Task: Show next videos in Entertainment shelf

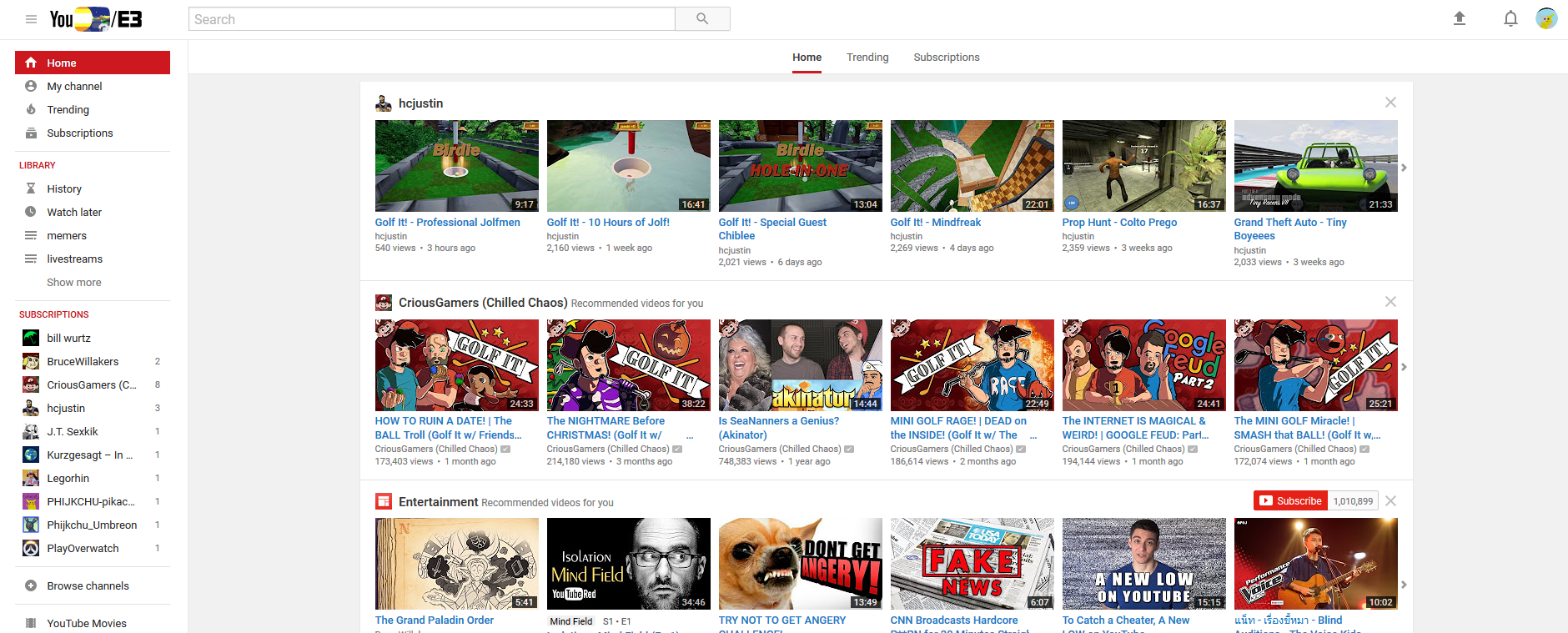Action: [1404, 585]
